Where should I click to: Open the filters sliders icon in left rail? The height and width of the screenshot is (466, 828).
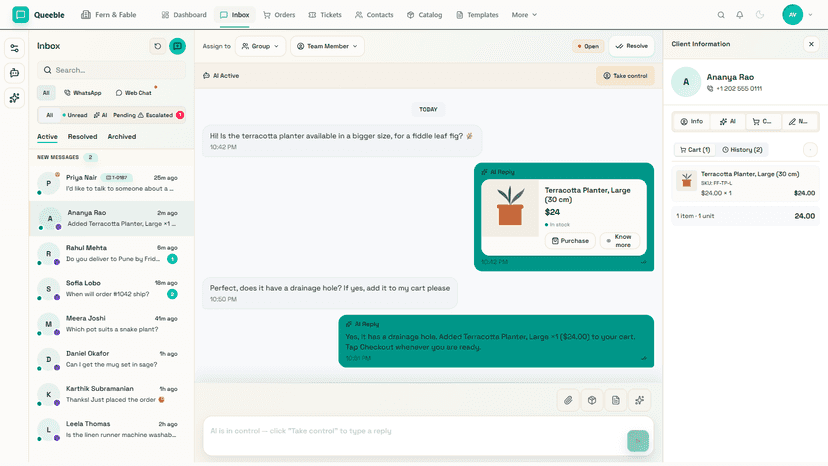14,48
